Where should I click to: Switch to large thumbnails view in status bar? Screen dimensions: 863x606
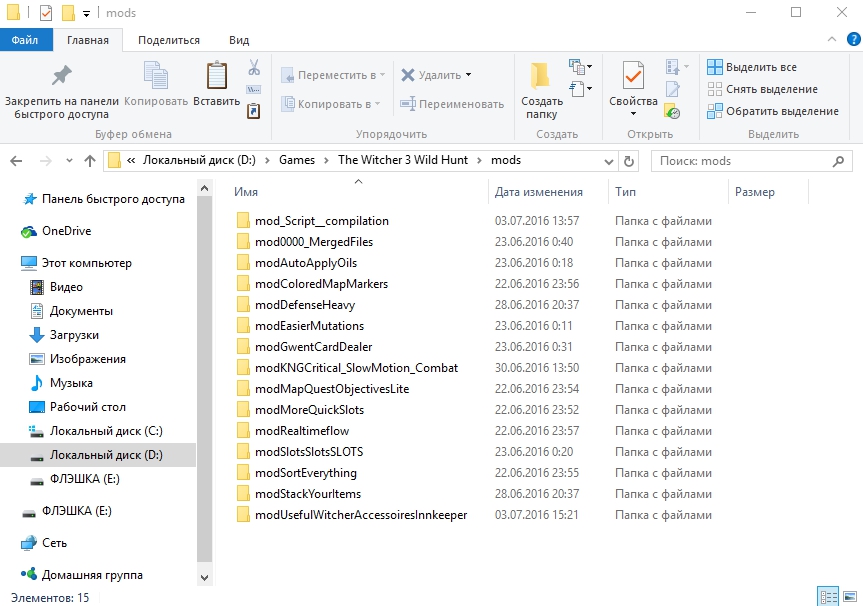tap(849, 597)
